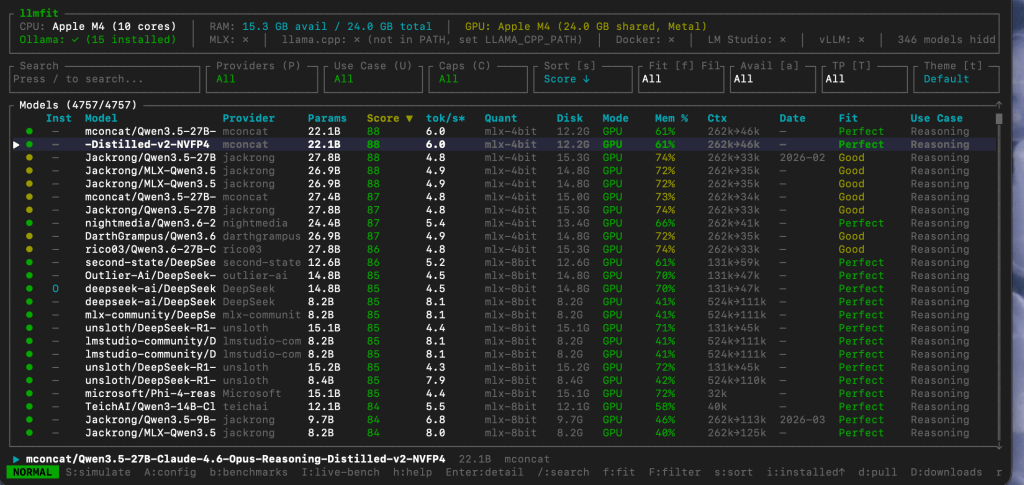The image size is (1024, 485).
Task: Open the Avail [a] filter
Action: 773,79
